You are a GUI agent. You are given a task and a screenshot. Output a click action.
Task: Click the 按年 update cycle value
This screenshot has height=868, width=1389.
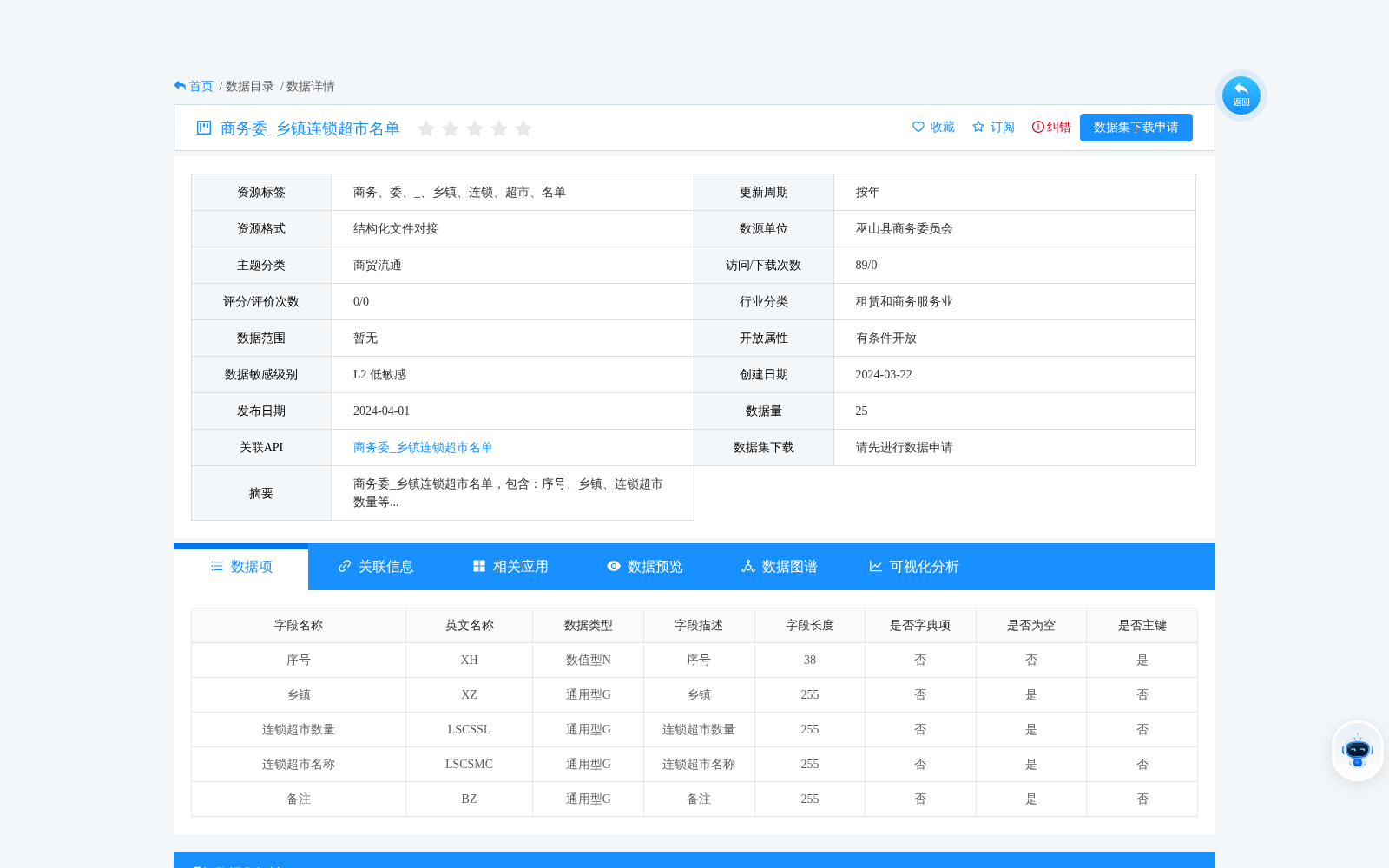pos(868,193)
